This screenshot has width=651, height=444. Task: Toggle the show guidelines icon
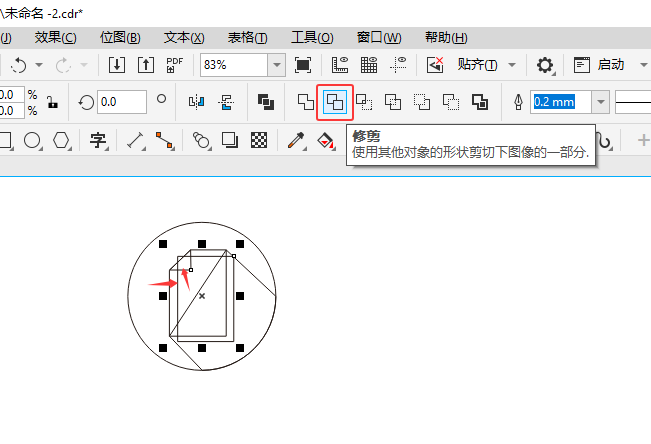tap(398, 65)
